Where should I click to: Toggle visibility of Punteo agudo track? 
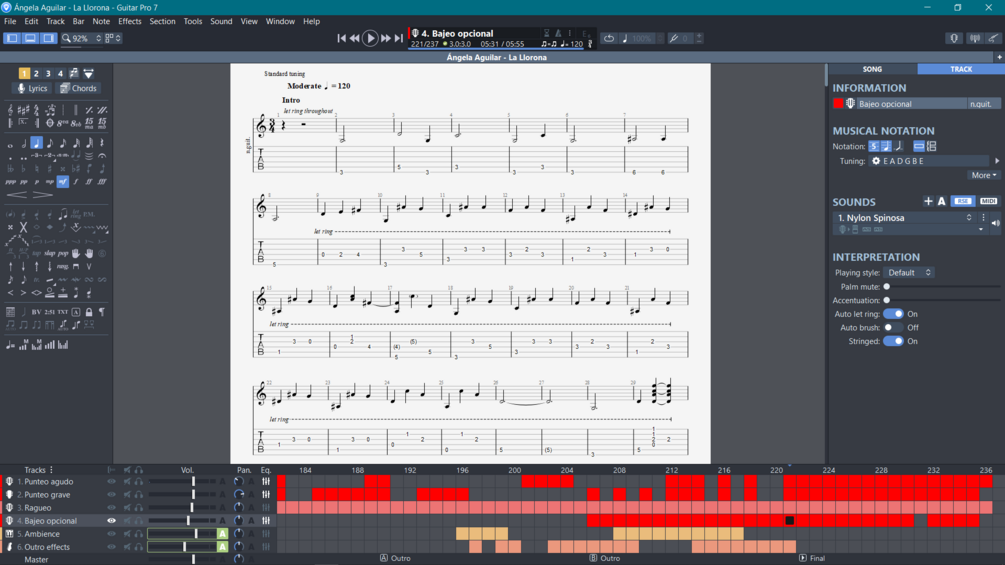pos(111,481)
